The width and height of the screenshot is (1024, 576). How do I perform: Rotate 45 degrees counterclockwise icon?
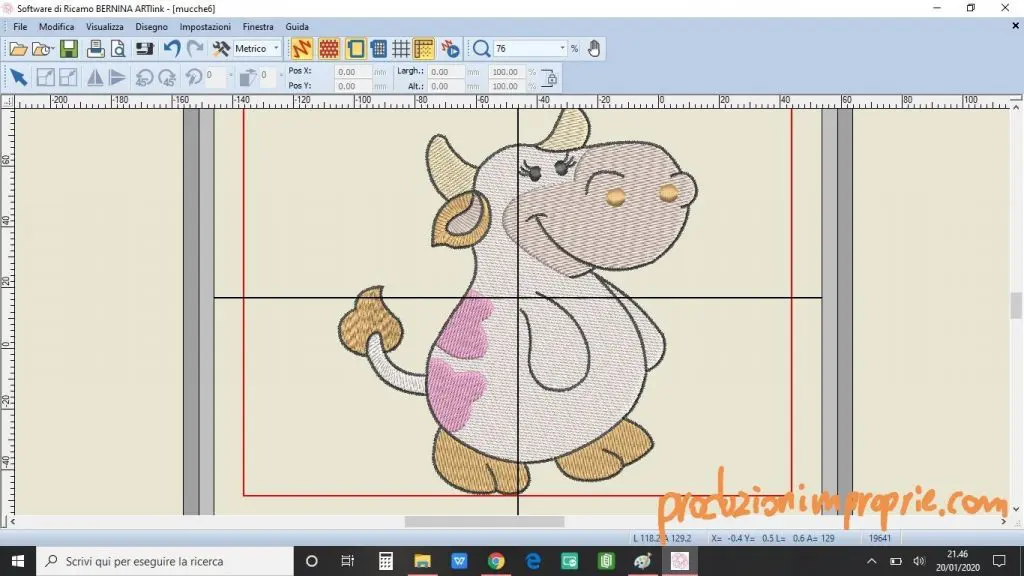coord(144,78)
